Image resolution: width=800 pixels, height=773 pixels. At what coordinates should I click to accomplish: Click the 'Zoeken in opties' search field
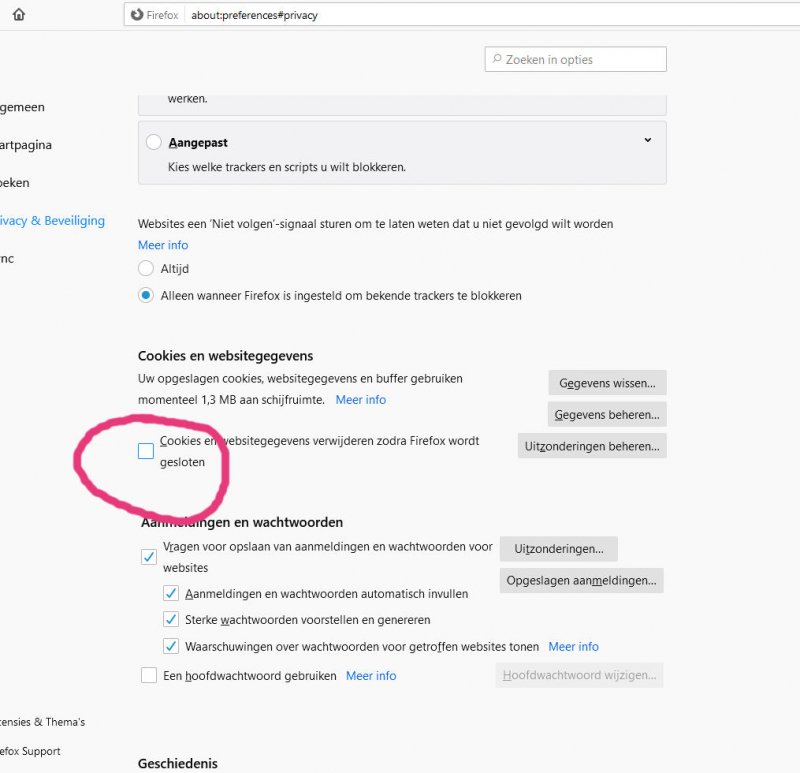pos(575,59)
